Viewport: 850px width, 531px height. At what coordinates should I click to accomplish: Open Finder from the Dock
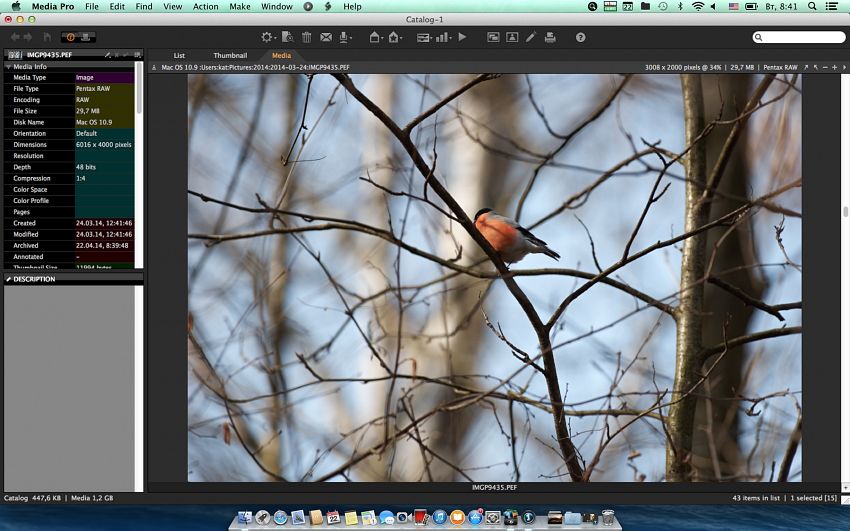pyautogui.click(x=245, y=517)
